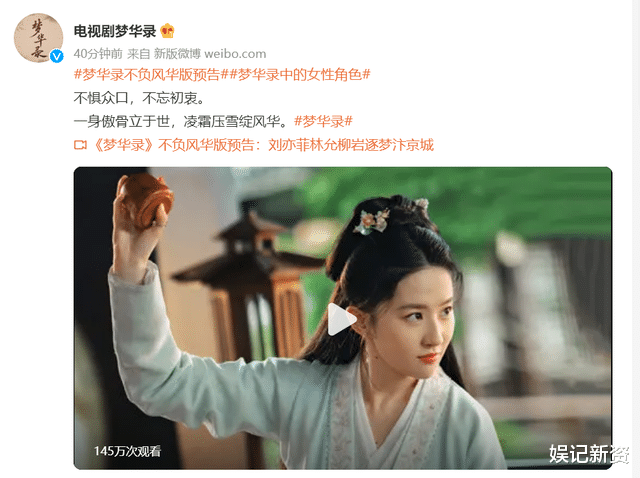The height and width of the screenshot is (478, 640).
Task: Click the 40分钟前 post timestamp
Action: 98,53
